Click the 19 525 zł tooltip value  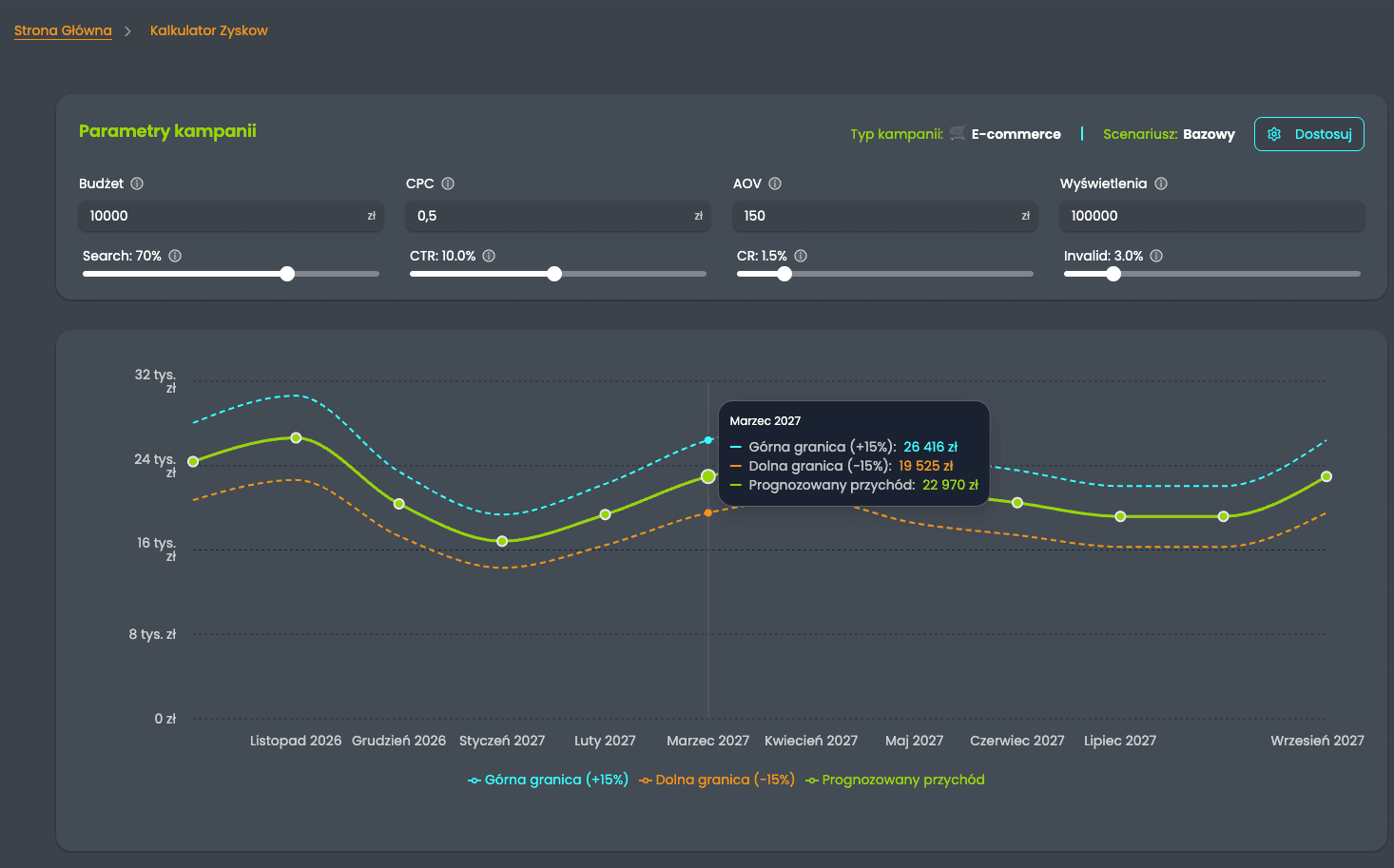point(926,466)
